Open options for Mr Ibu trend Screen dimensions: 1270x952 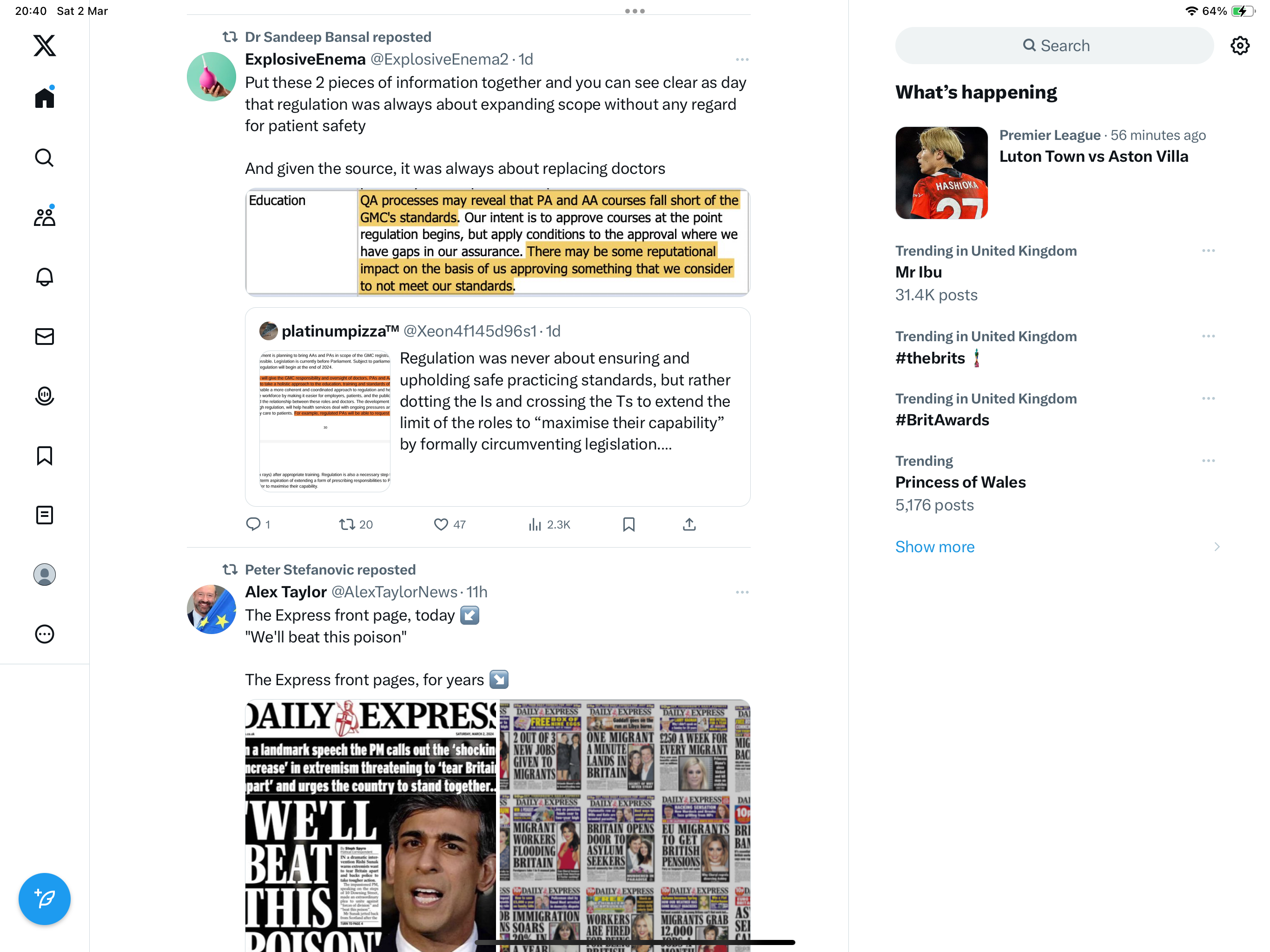point(1208,251)
